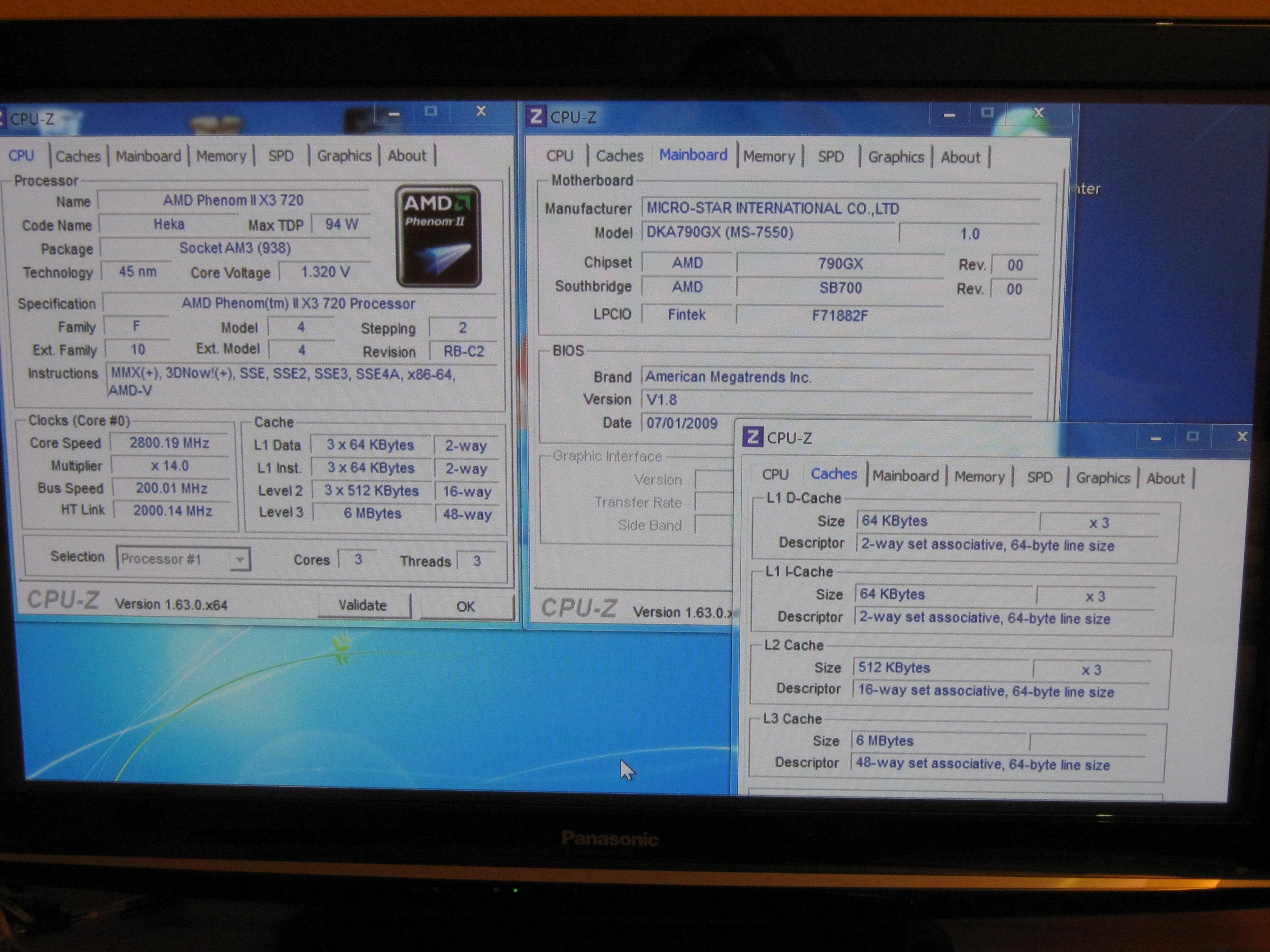
Task: Select the active Caches tab in front window
Action: point(833,474)
